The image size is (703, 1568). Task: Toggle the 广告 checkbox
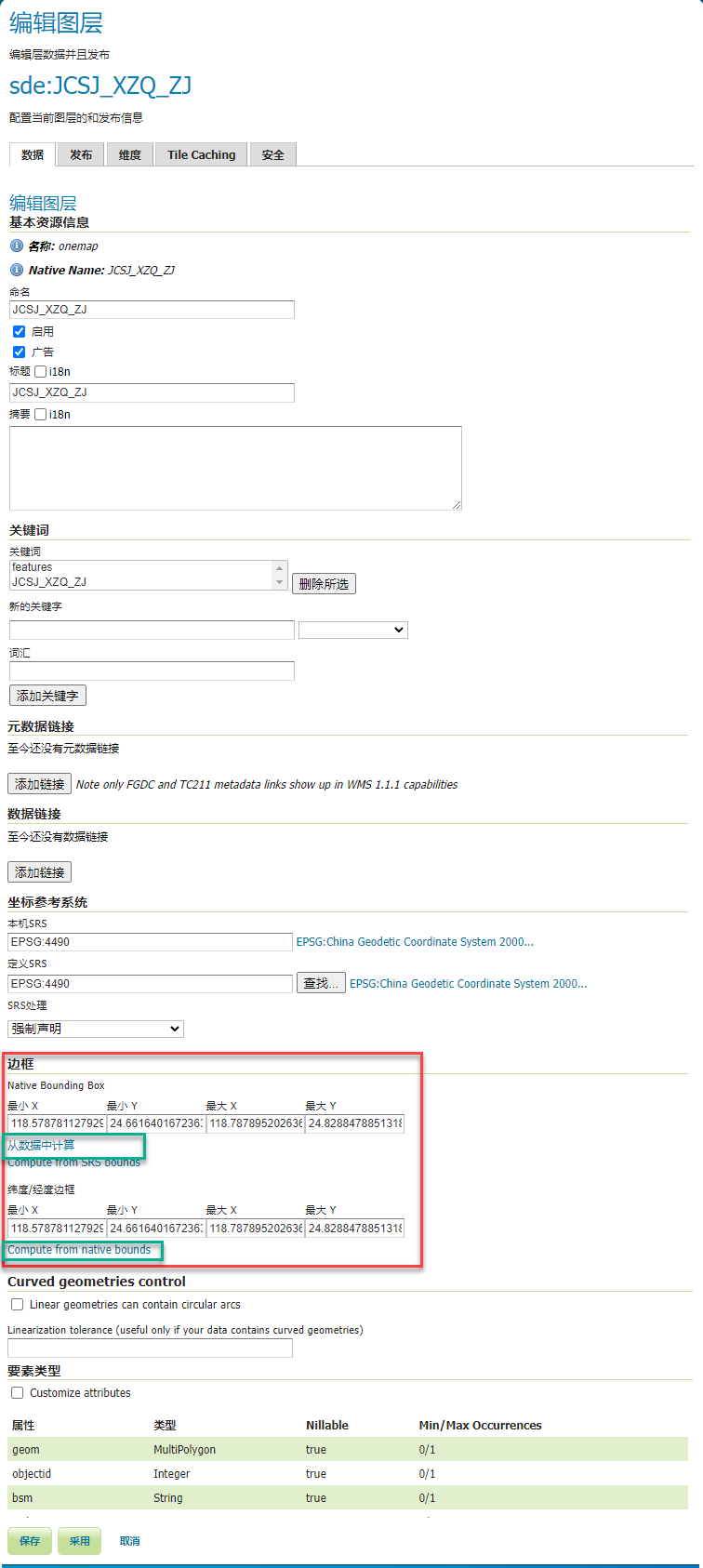(x=19, y=352)
